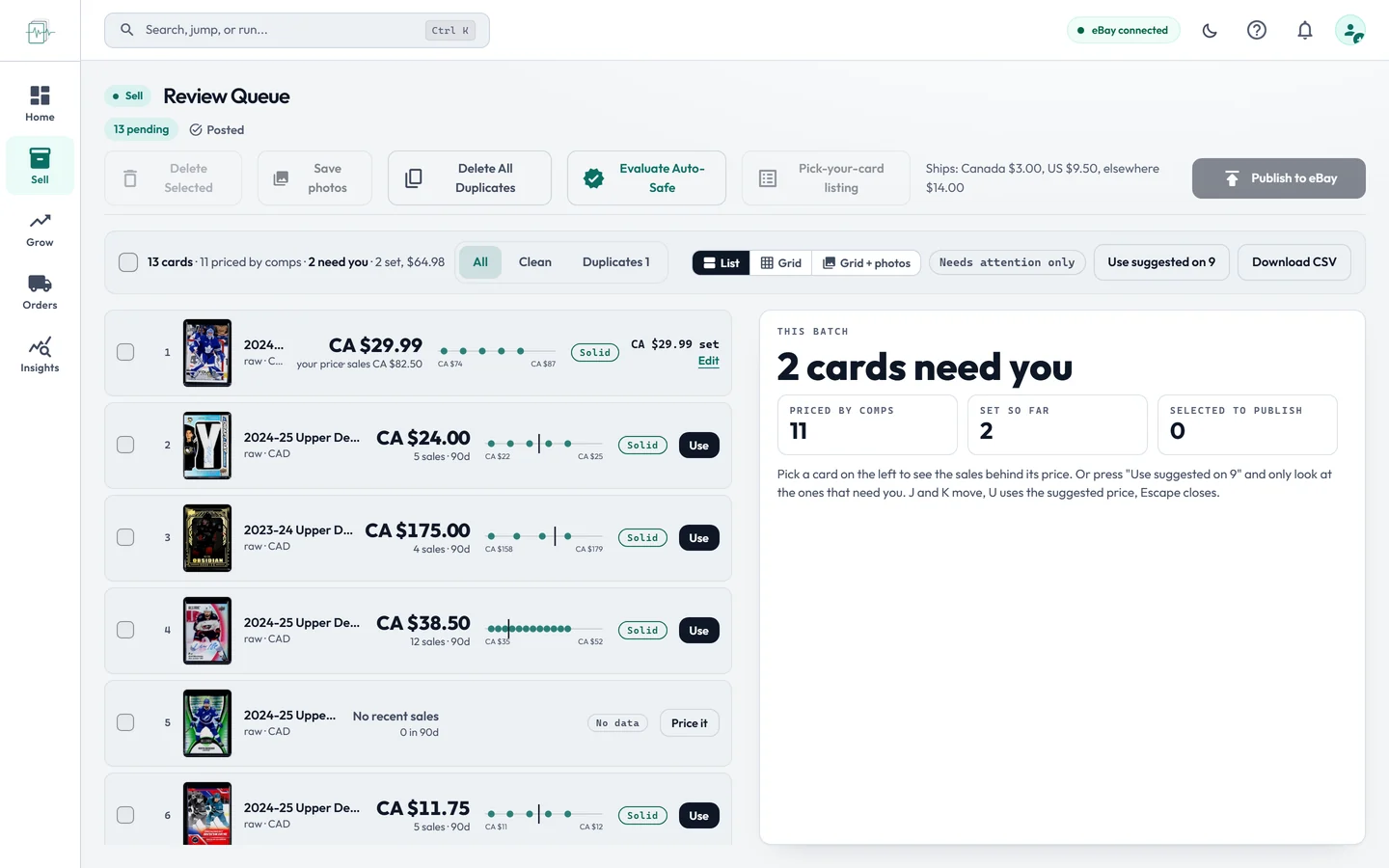Click Publish to eBay button
Viewport: 1389px width, 868px height.
(x=1279, y=178)
